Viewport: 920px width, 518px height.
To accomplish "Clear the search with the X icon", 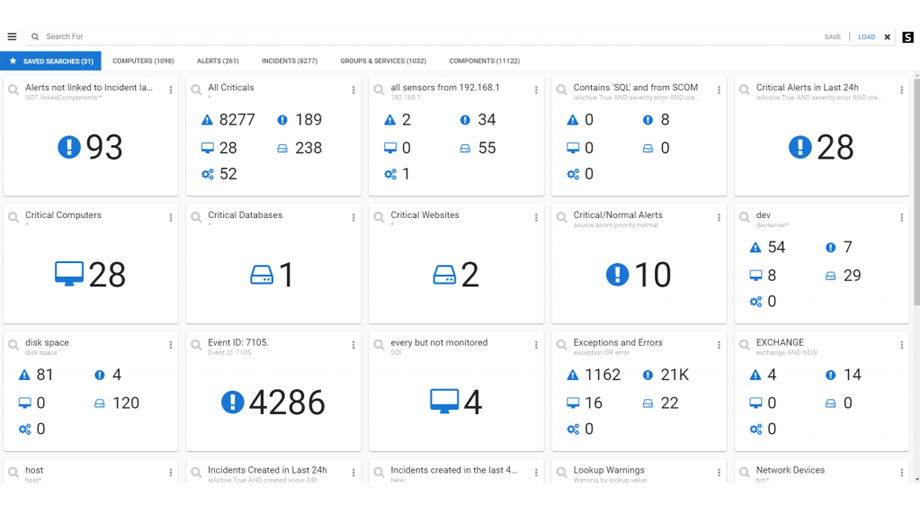I will coord(887,36).
